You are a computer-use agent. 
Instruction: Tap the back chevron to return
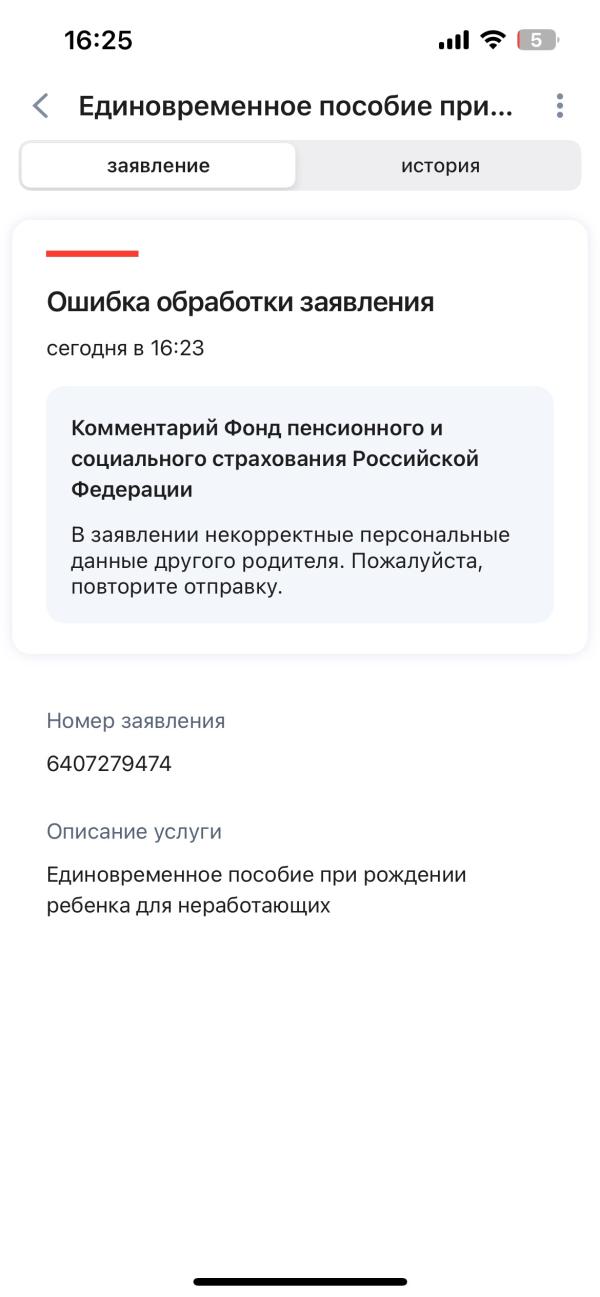[41, 105]
